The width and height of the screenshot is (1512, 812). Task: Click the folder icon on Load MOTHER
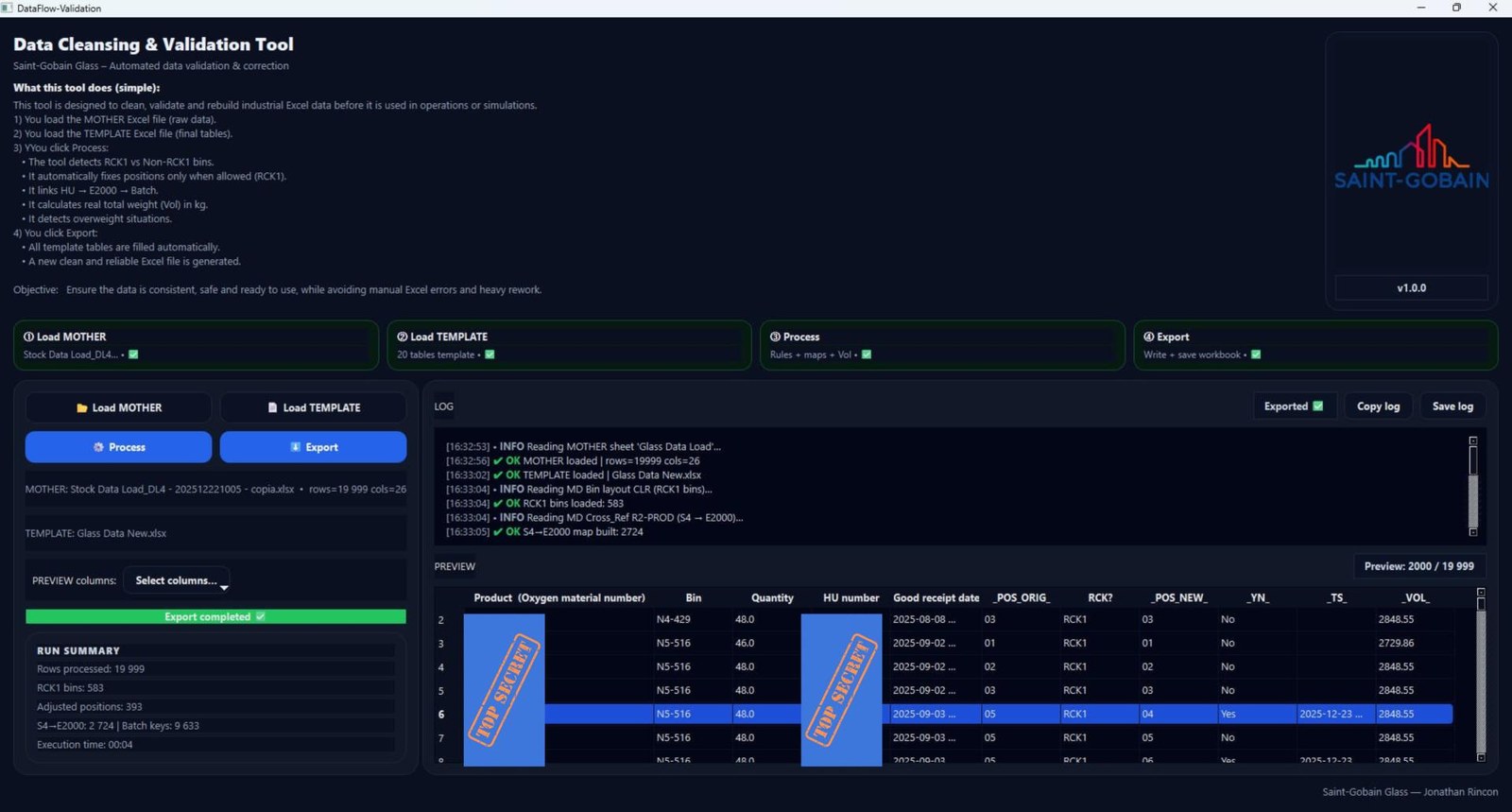tap(82, 408)
